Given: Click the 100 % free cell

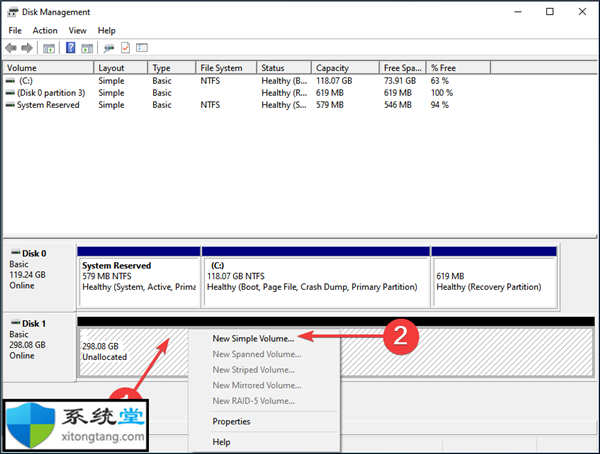Looking at the screenshot, I should coord(442,93).
